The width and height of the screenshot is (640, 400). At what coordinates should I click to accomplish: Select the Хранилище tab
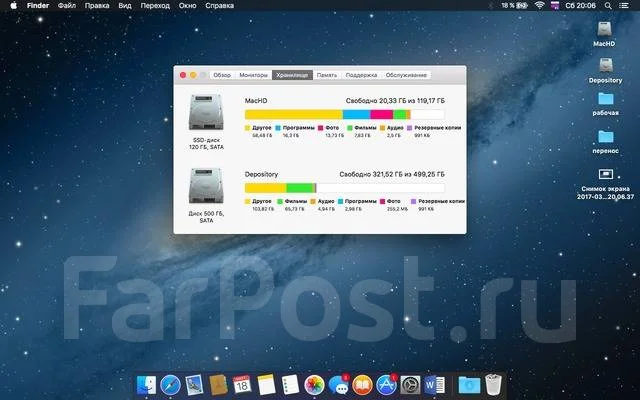point(292,75)
